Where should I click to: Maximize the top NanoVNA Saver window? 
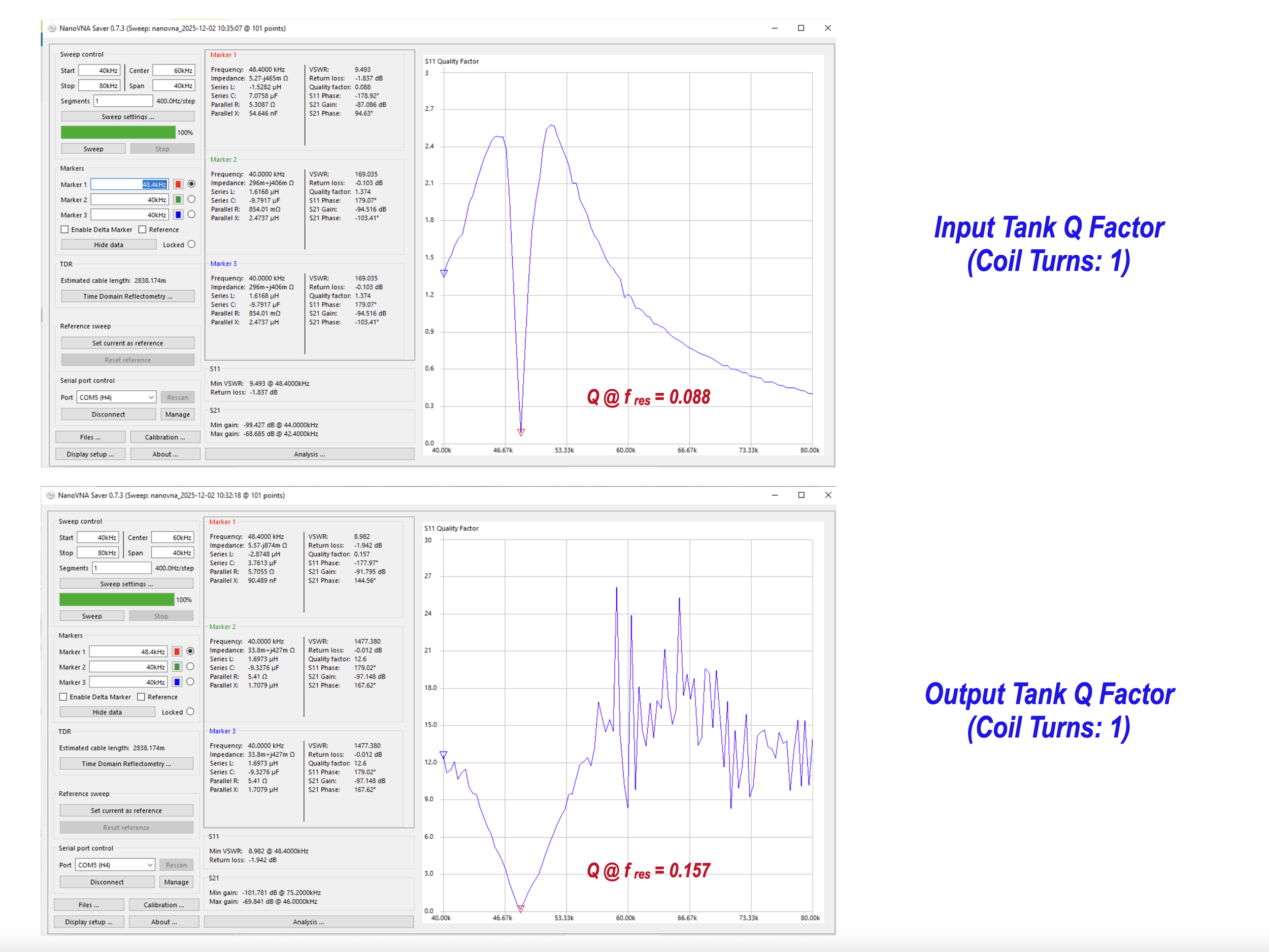(x=801, y=28)
